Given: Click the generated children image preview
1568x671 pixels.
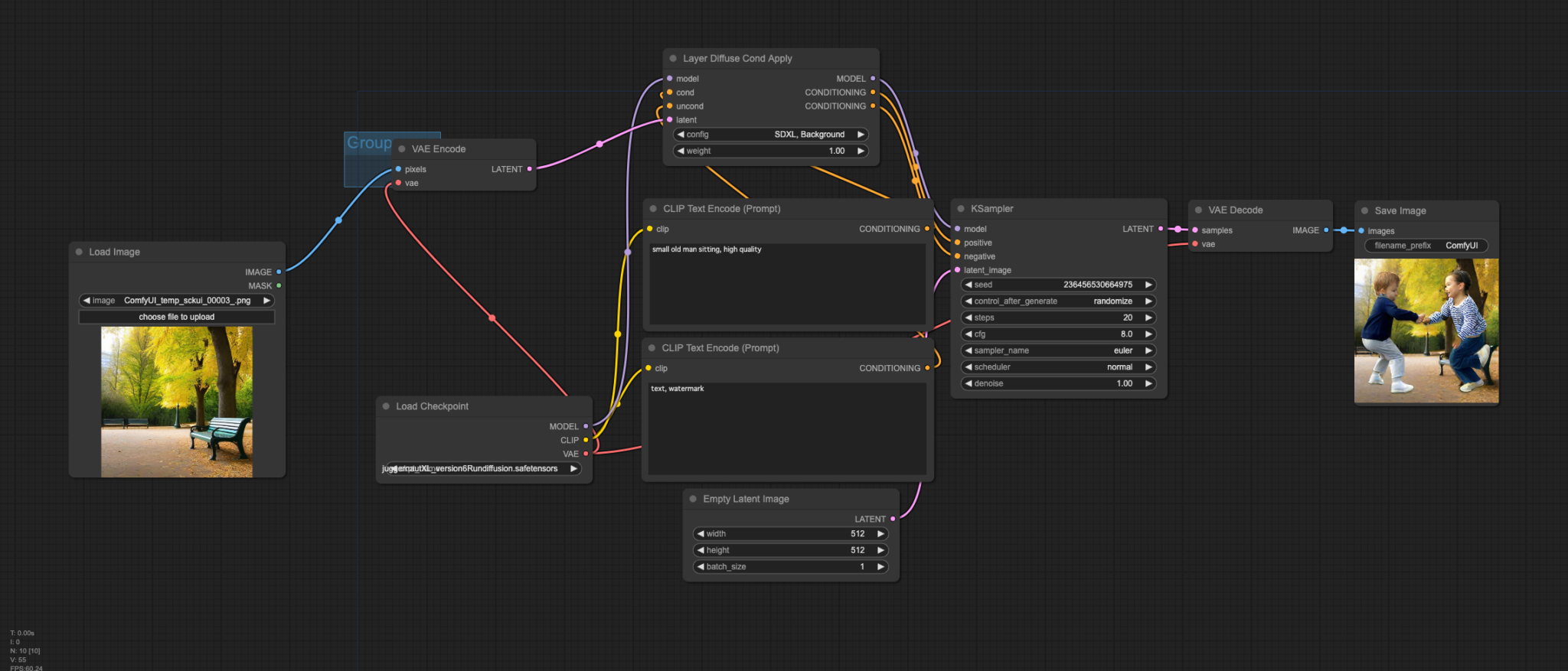Looking at the screenshot, I should [1426, 331].
